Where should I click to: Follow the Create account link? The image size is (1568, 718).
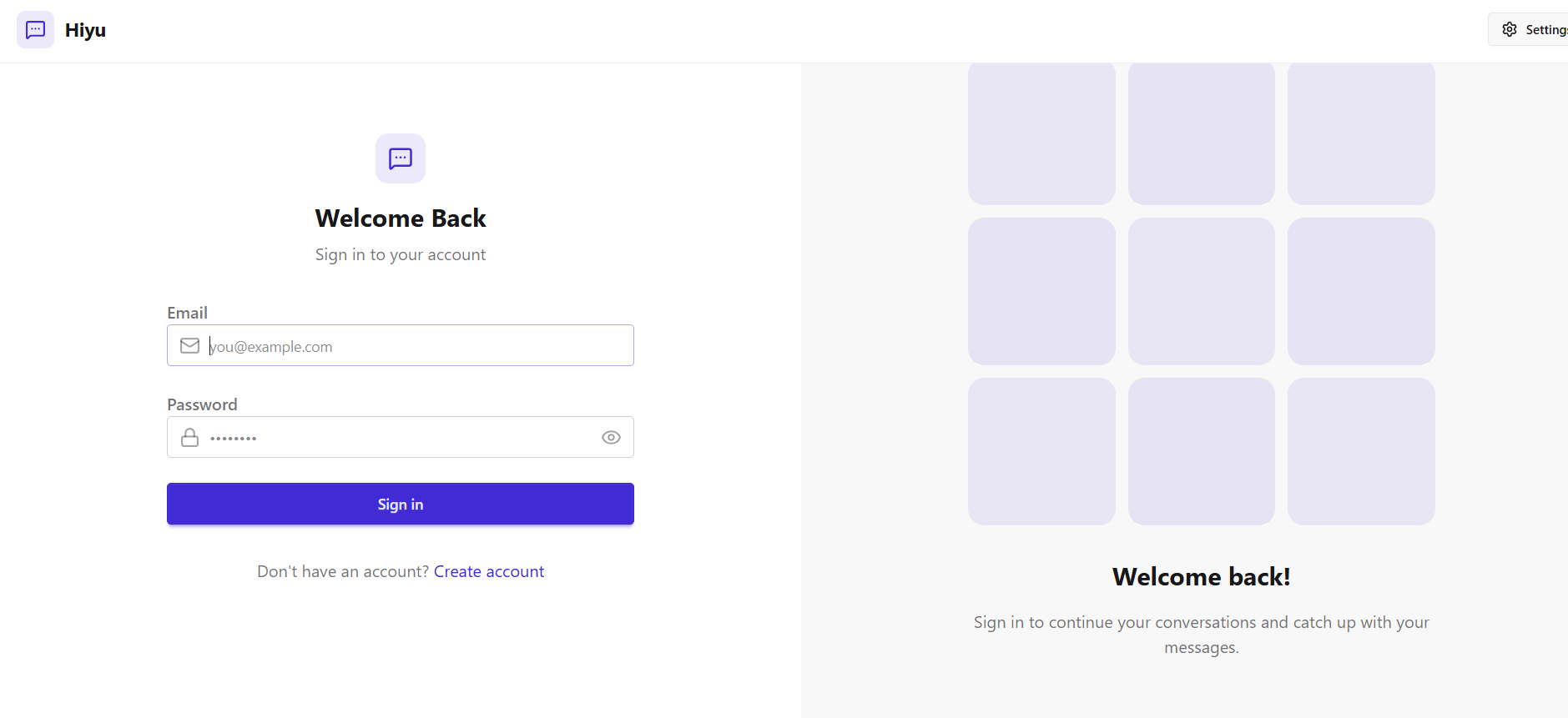coord(489,571)
